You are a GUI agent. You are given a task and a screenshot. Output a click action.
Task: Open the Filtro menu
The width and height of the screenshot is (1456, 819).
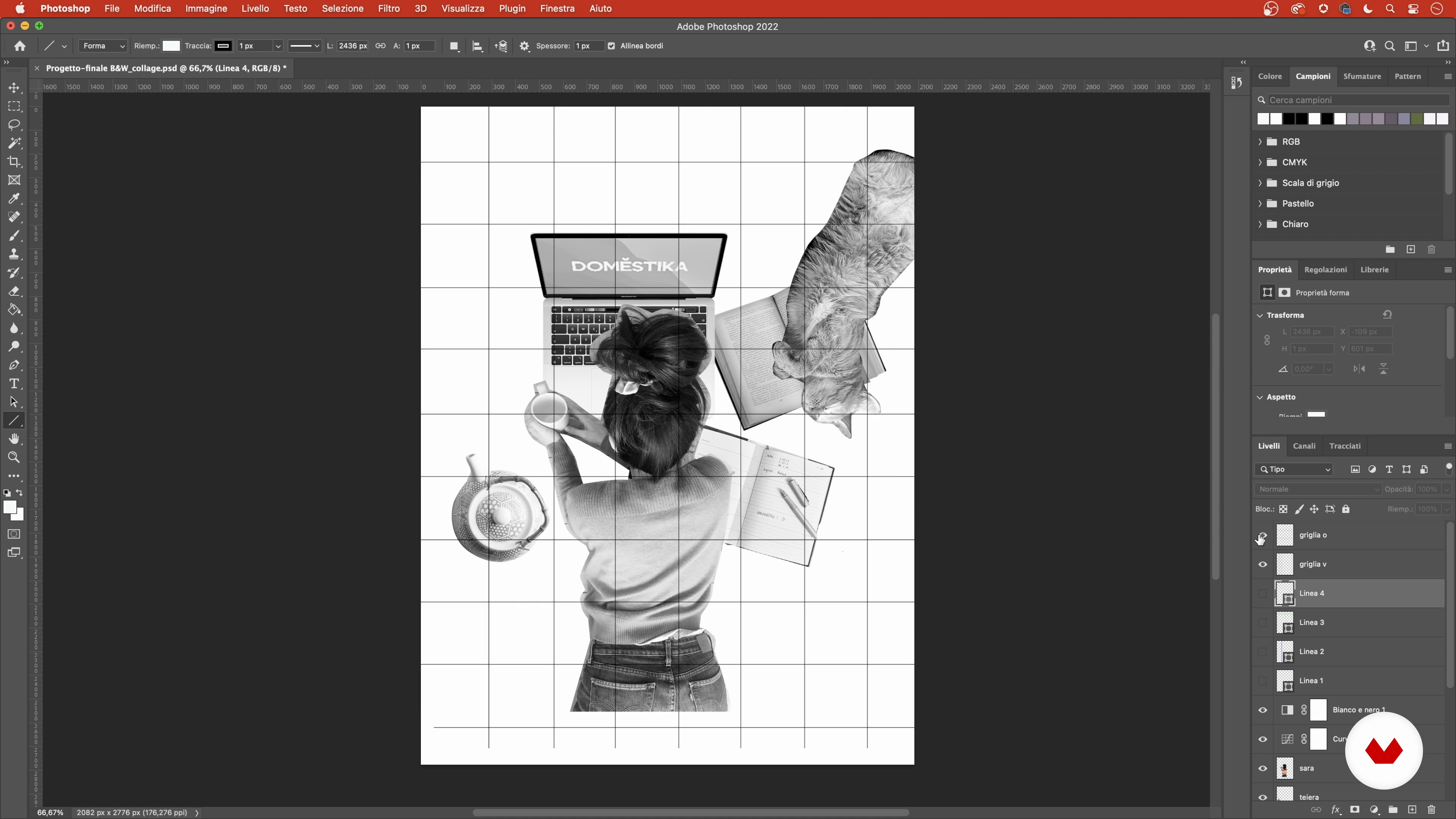pos(389,8)
